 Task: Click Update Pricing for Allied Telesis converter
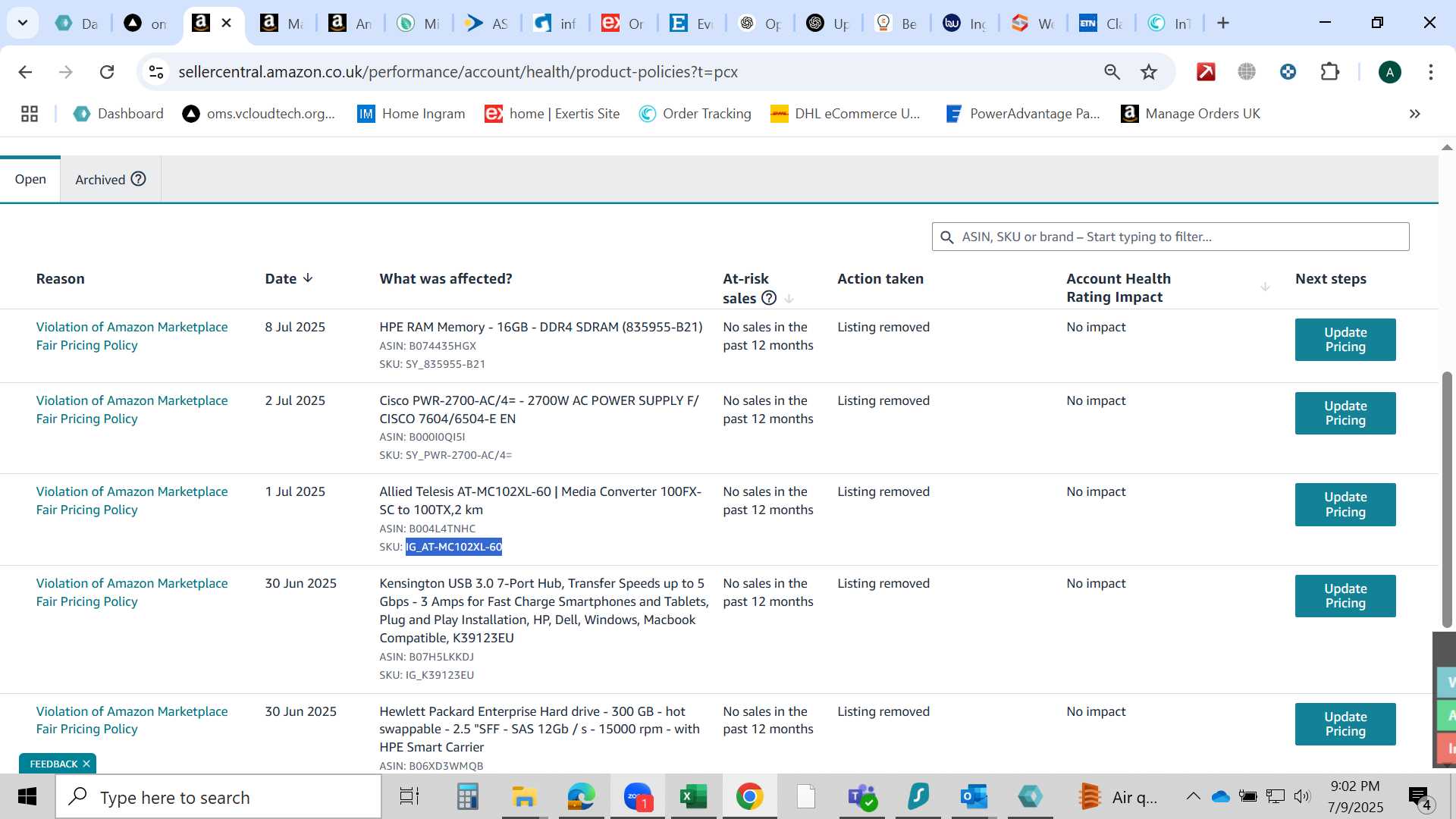[1345, 504]
